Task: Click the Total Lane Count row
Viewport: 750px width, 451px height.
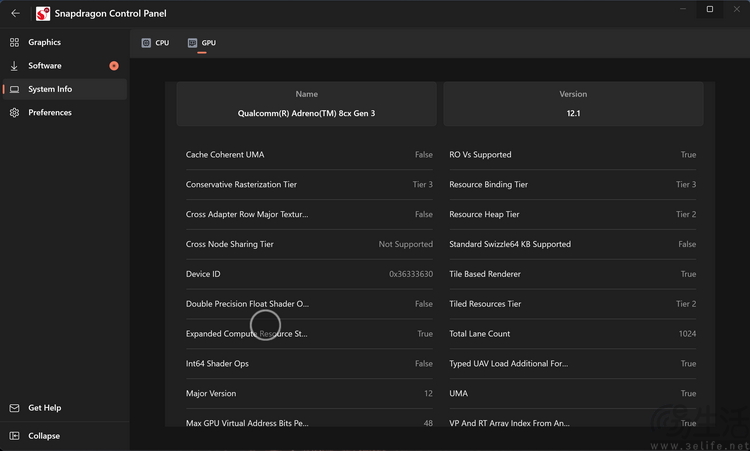Action: coord(572,334)
